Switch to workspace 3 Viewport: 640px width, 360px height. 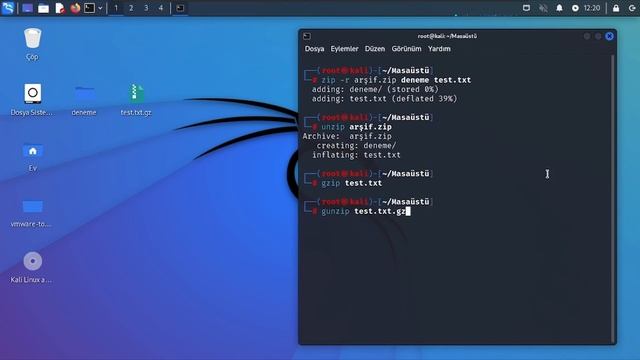pyautogui.click(x=146, y=8)
